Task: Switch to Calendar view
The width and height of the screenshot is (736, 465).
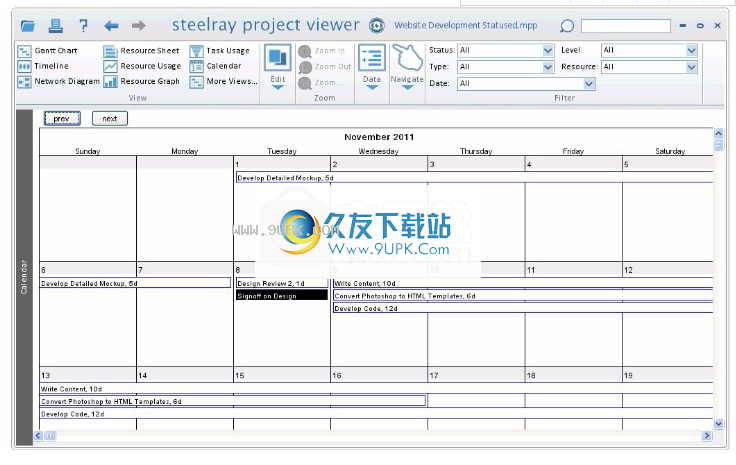Action: tap(215, 66)
